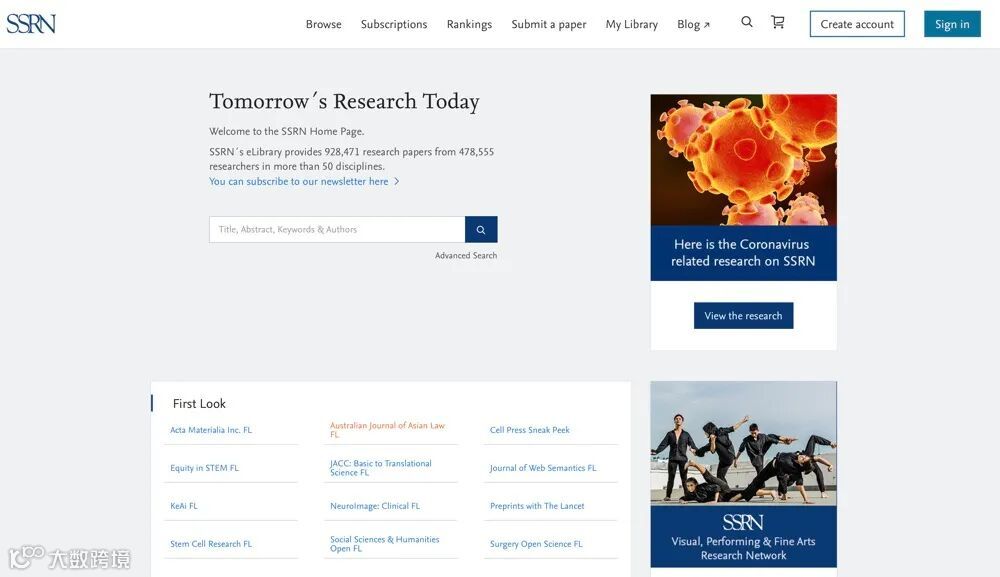Click View the research button
Screen dimensions: 1000x577
point(743,316)
